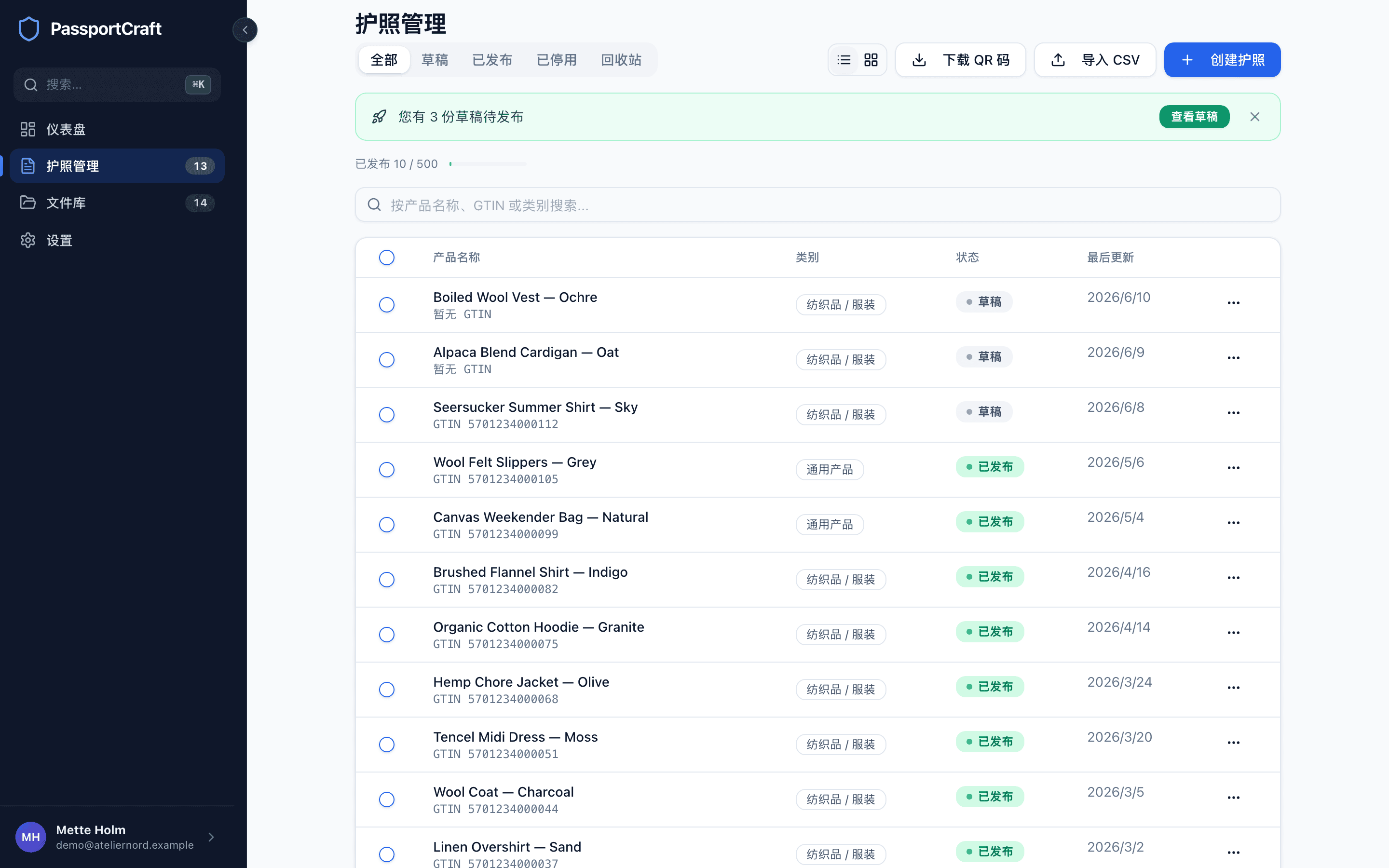The width and height of the screenshot is (1389, 868).
Task: Click the 产品名称 column header
Action: [x=456, y=257]
